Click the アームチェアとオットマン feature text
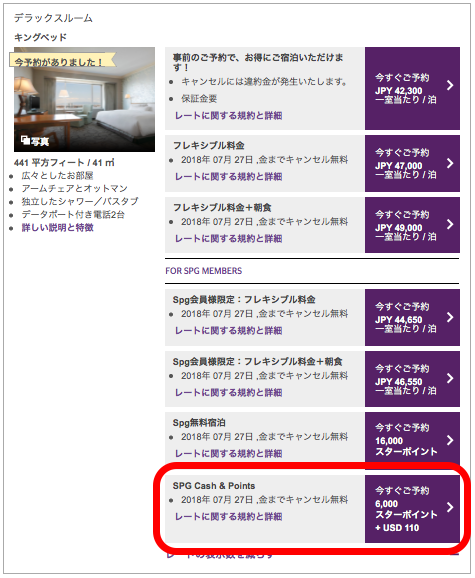Screen dimensions: 475x578 [74, 189]
